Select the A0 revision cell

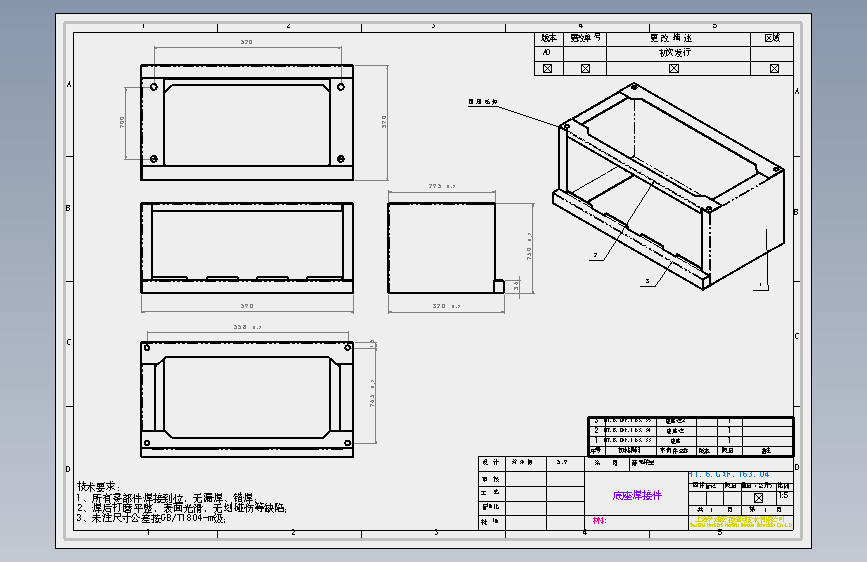coord(547,53)
